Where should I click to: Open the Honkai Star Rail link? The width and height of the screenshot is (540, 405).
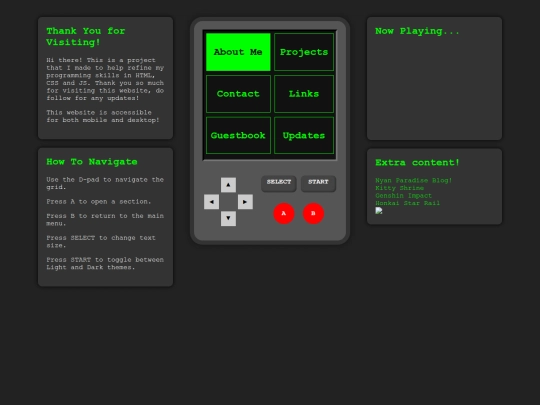pyautogui.click(x=407, y=203)
